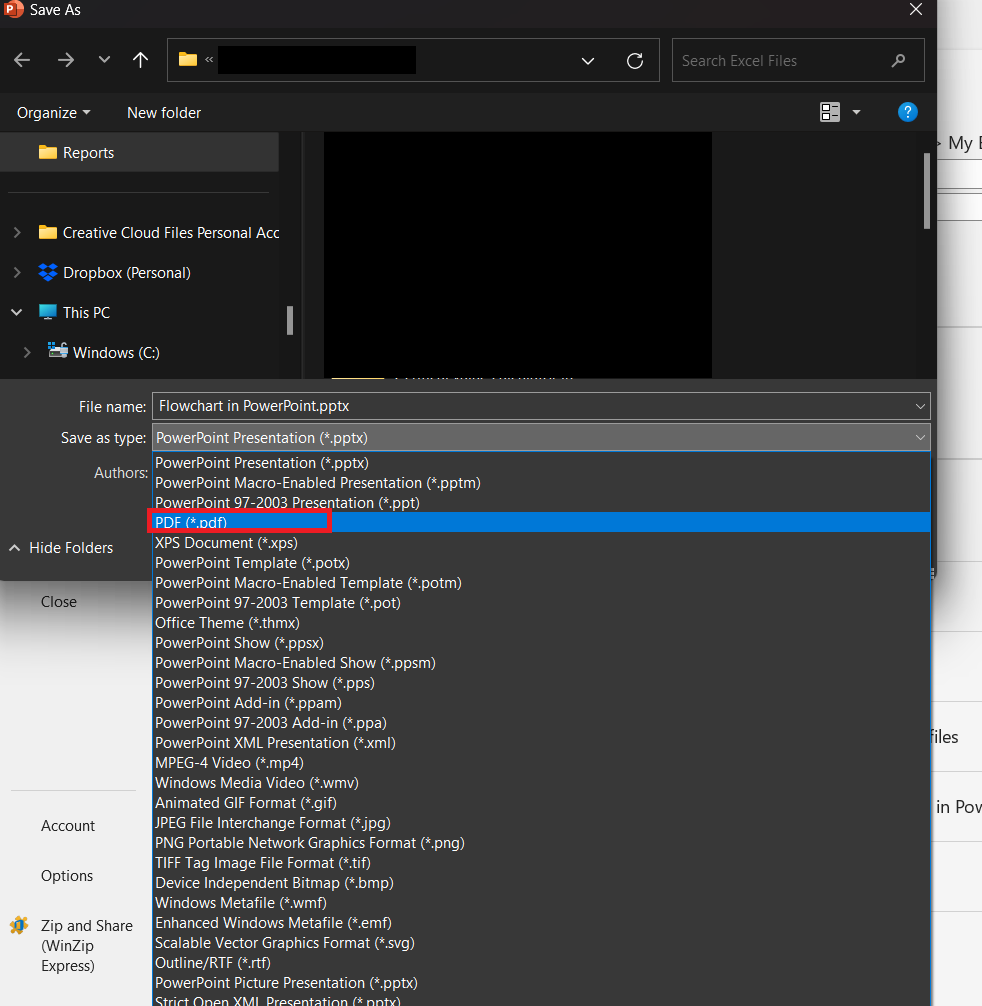
Task: Open recent locations chevron beside forward arrow
Action: tap(104, 60)
